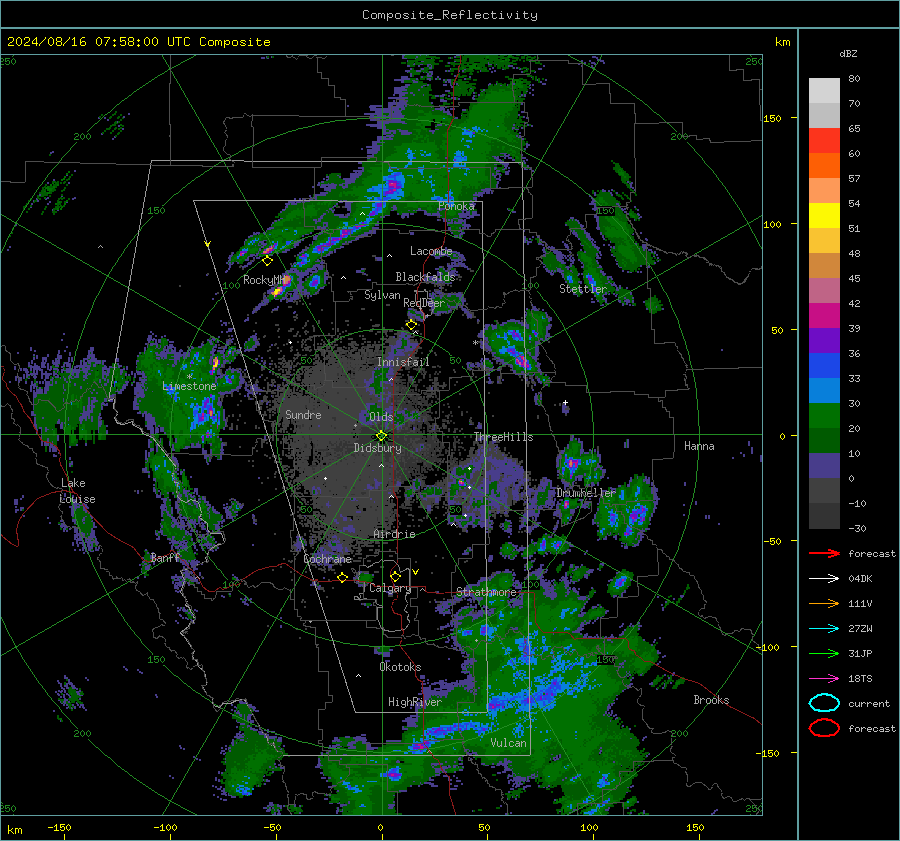Image resolution: width=900 pixels, height=841 pixels.
Task: Click the Stettler label on map
Action: [583, 289]
